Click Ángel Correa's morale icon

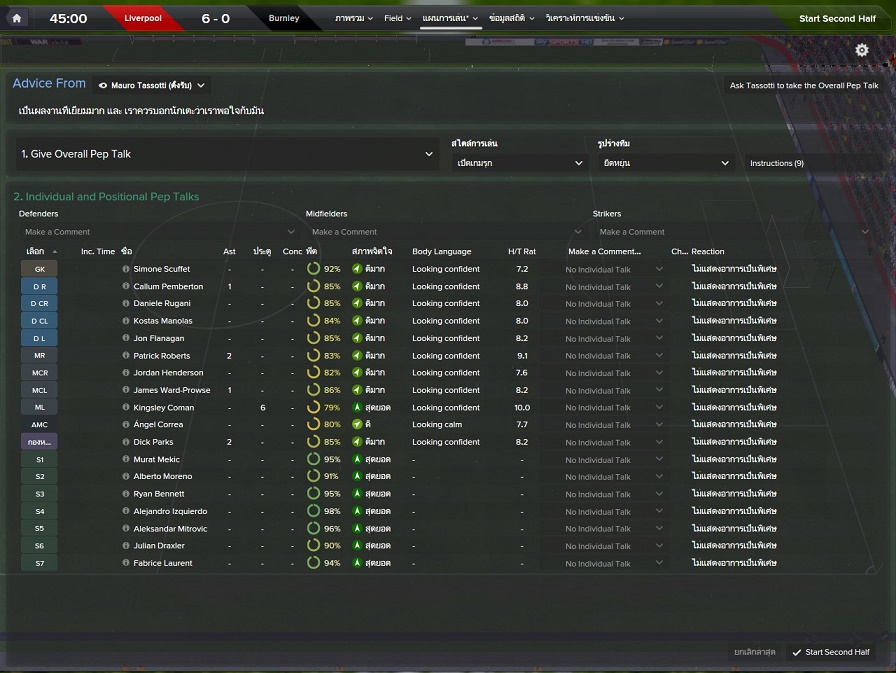point(357,424)
